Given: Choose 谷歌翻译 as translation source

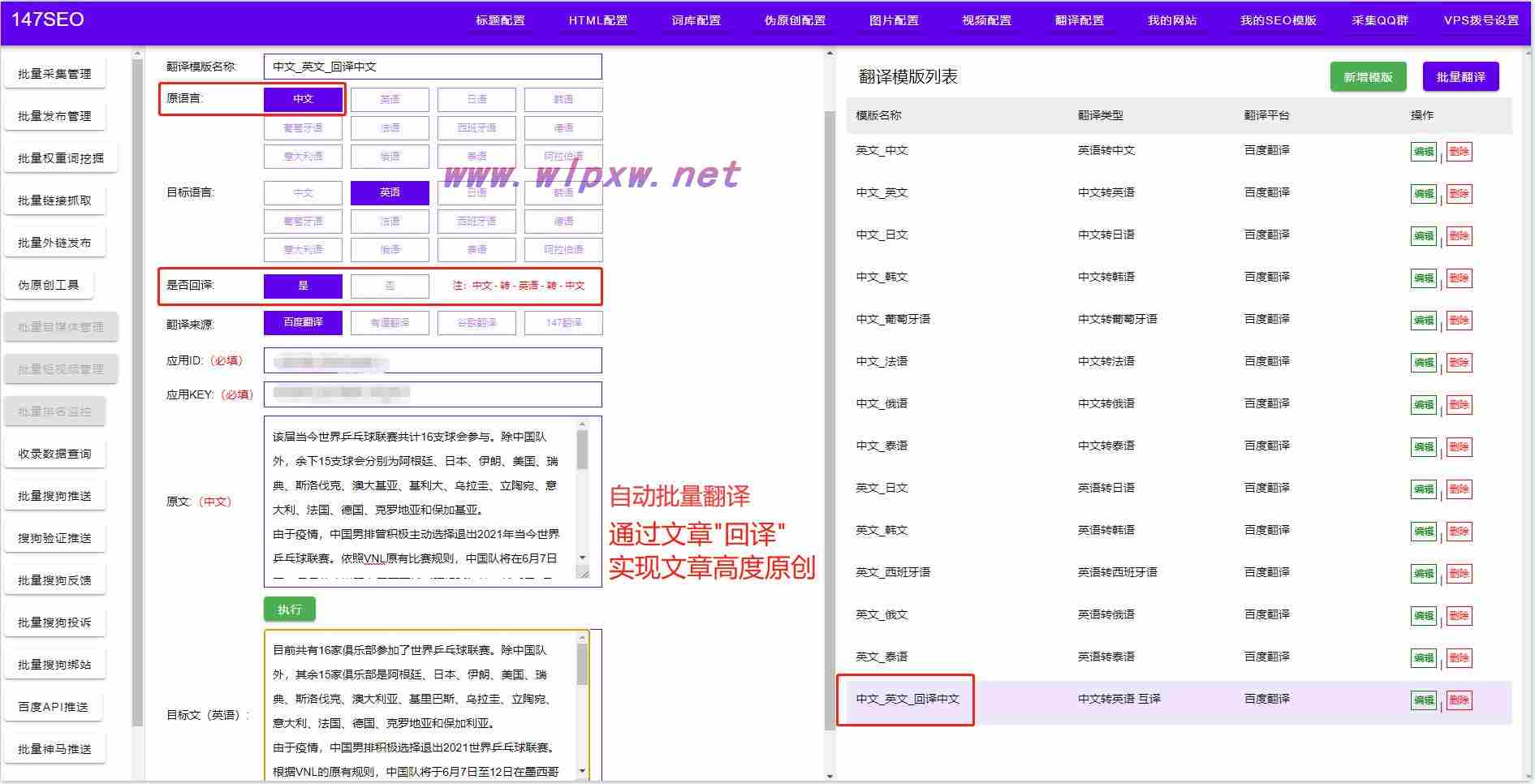Looking at the screenshot, I should [476, 323].
